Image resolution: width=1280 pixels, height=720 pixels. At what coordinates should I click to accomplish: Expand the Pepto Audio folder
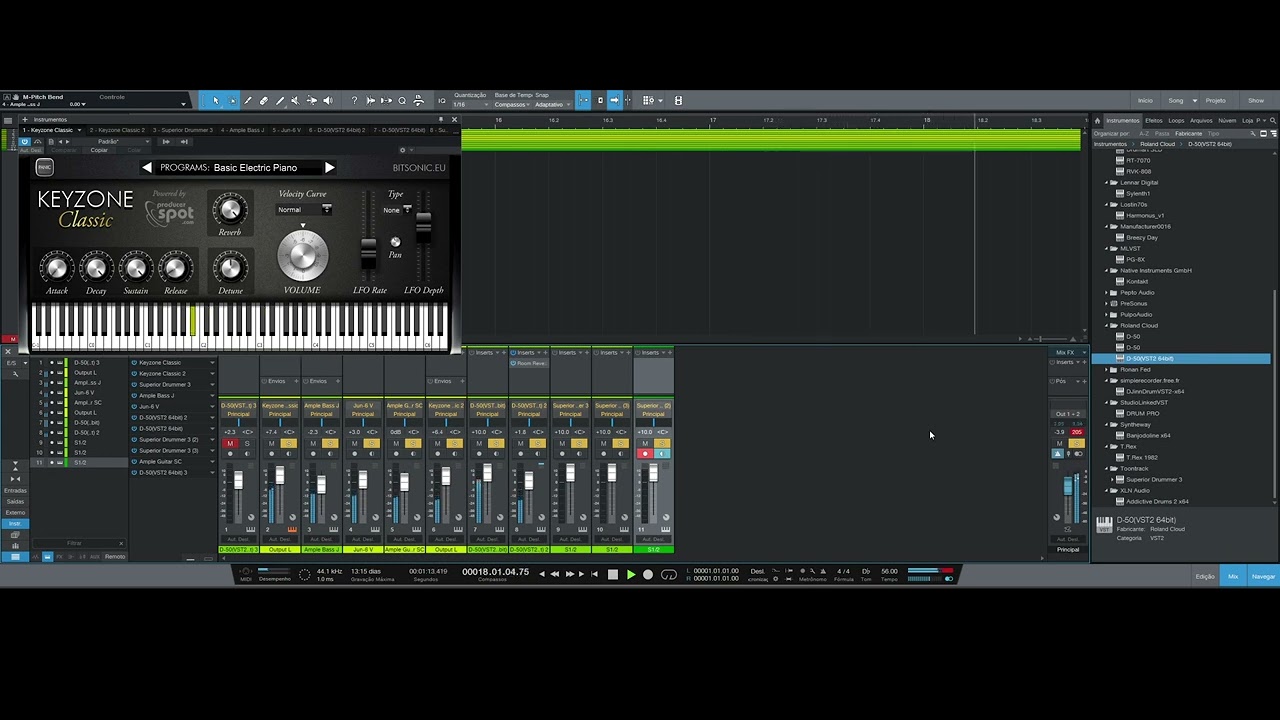tap(1107, 293)
